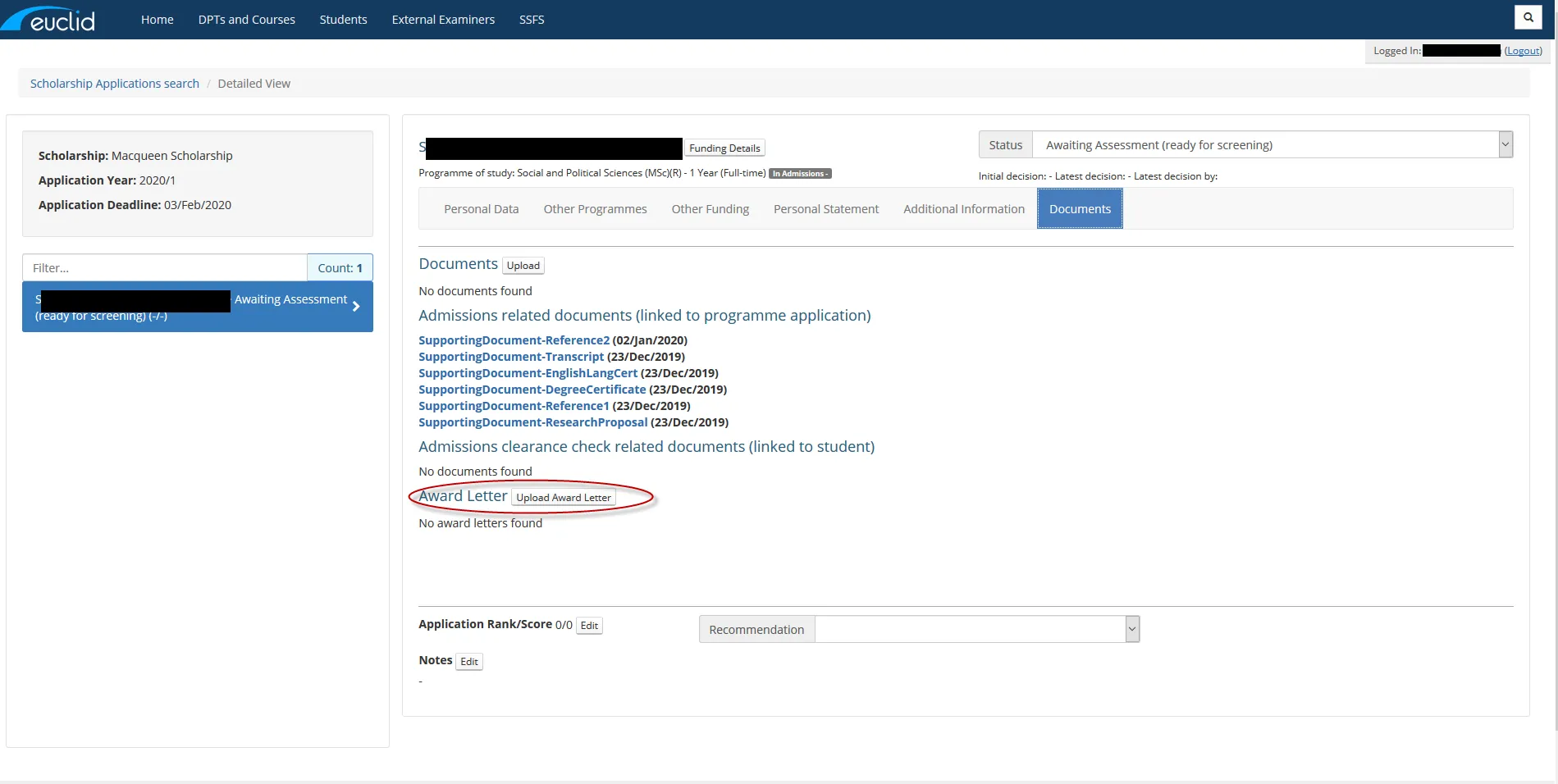1558x784 pixels.
Task: Click the Upload Award Letter button
Action: coord(564,497)
